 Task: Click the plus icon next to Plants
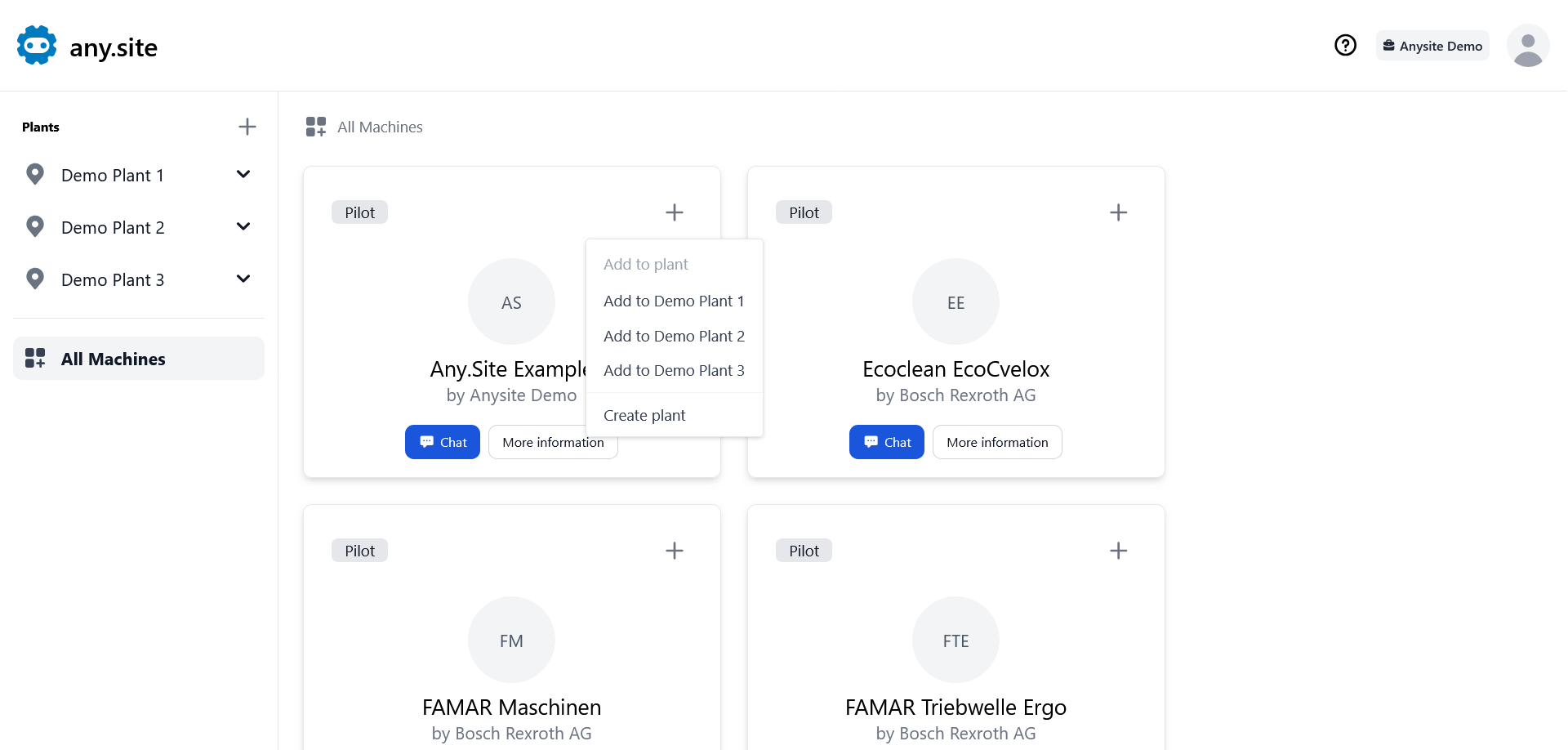(x=247, y=127)
